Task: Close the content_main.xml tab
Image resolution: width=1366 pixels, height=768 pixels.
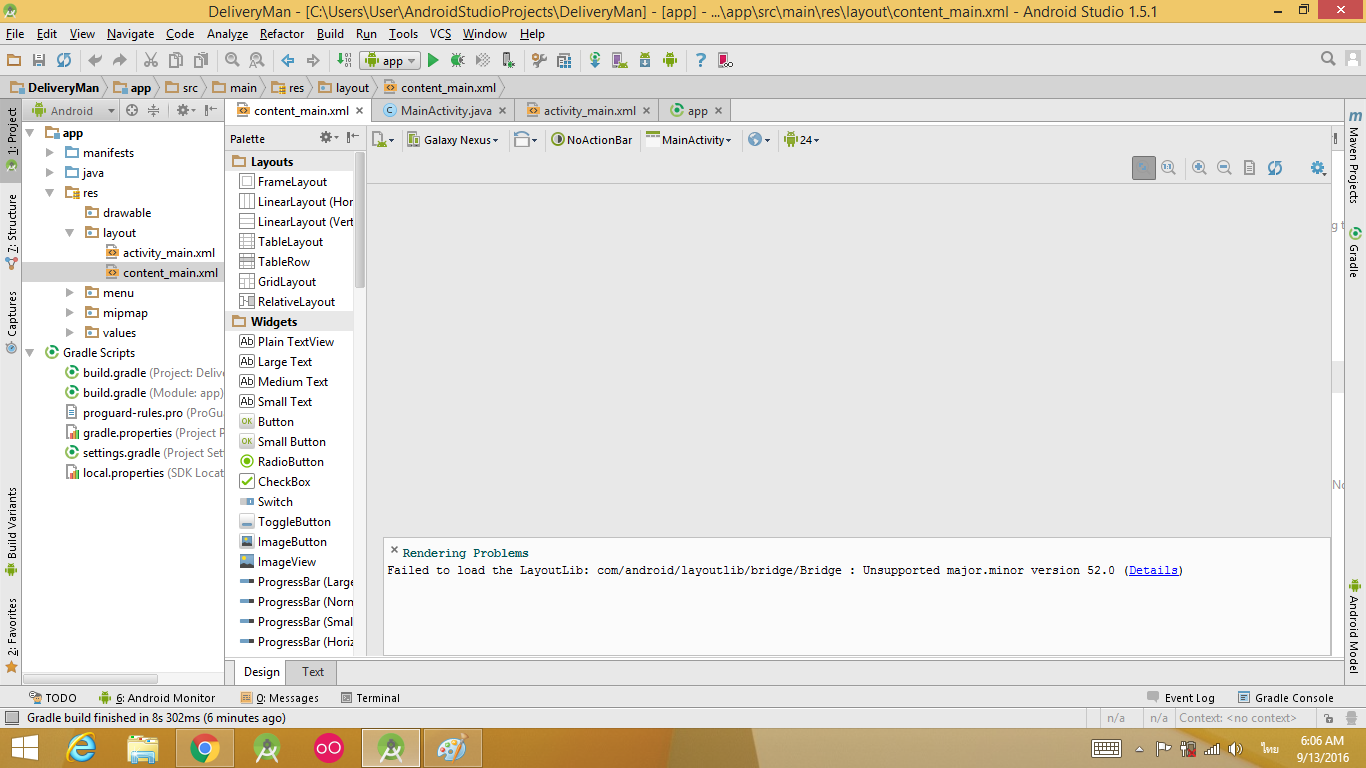Action: [360, 111]
